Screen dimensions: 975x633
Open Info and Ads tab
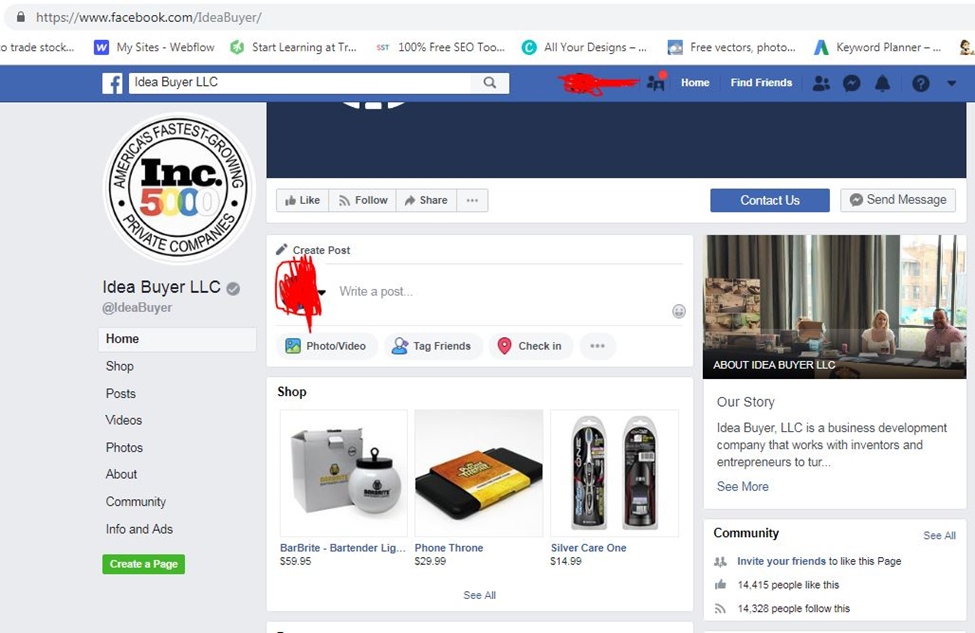(x=139, y=529)
